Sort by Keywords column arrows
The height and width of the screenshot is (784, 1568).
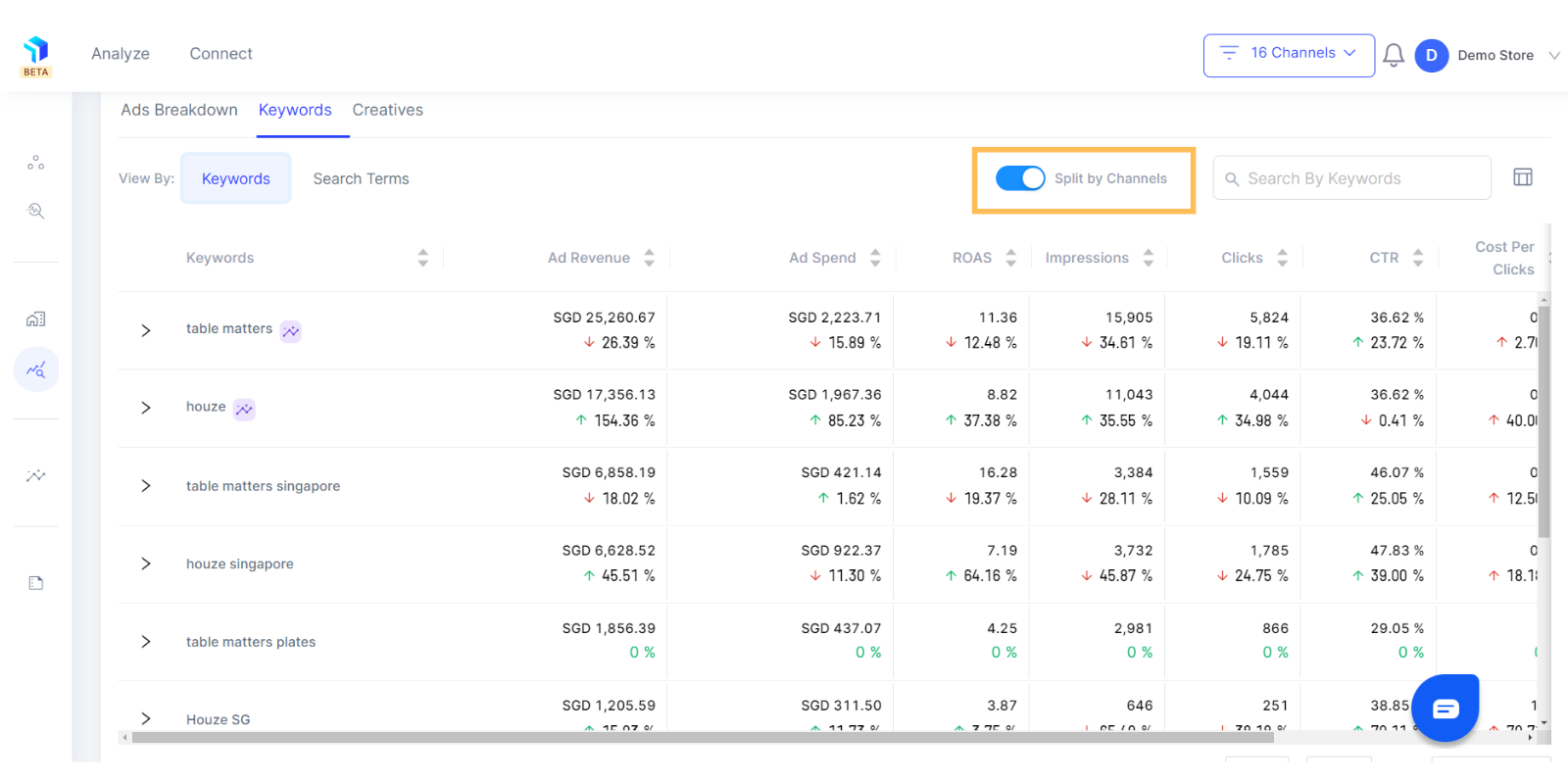pyautogui.click(x=422, y=258)
